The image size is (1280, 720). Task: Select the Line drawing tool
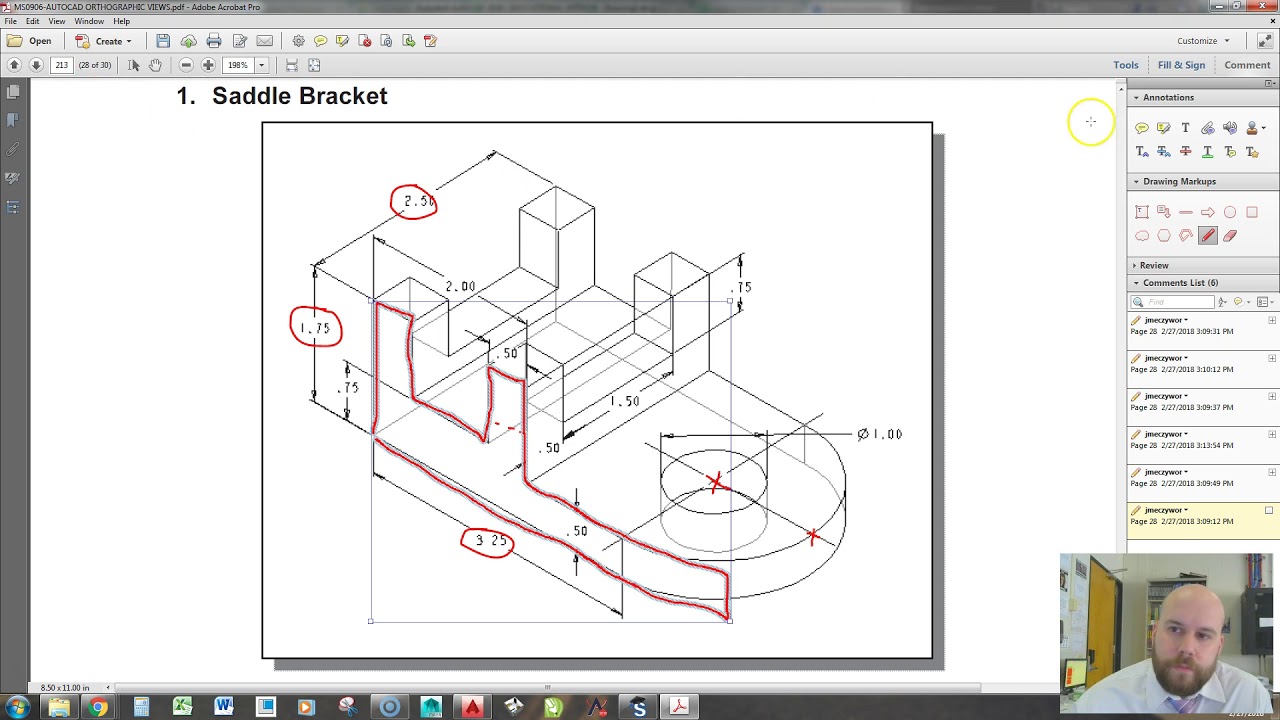tap(1185, 212)
